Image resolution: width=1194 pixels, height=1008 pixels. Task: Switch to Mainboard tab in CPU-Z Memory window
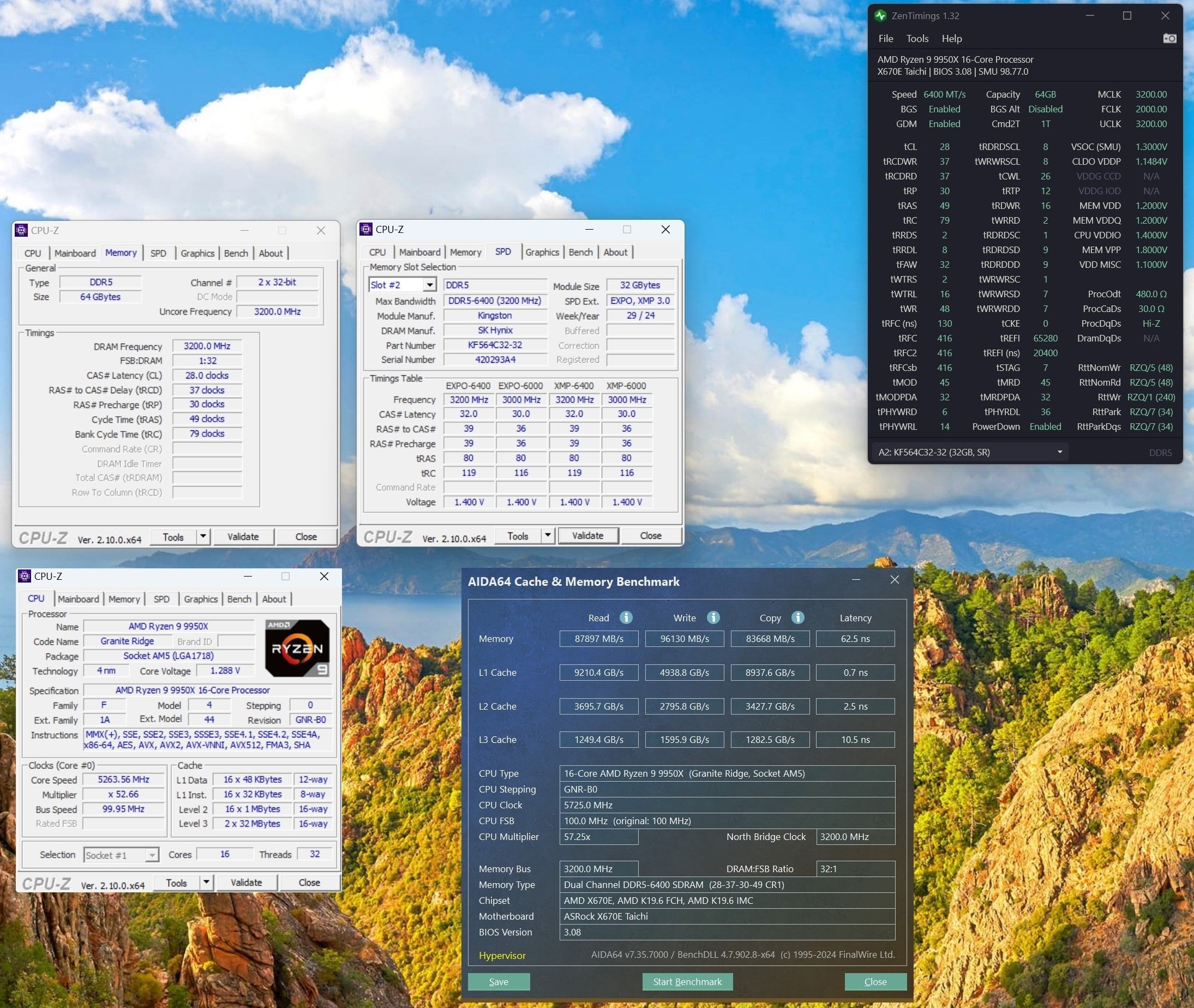click(75, 253)
